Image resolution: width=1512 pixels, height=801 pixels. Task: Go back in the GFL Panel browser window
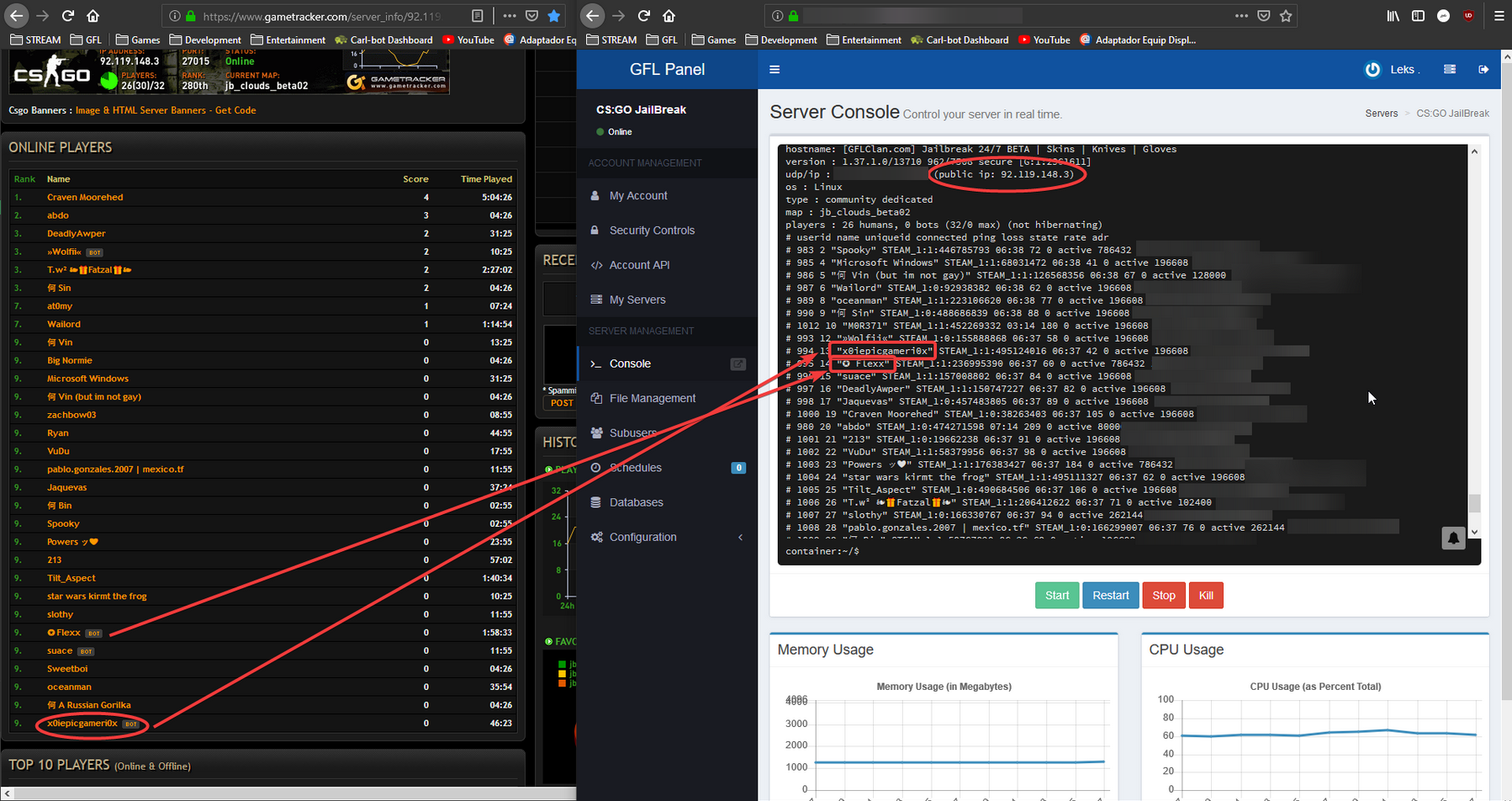pos(593,15)
